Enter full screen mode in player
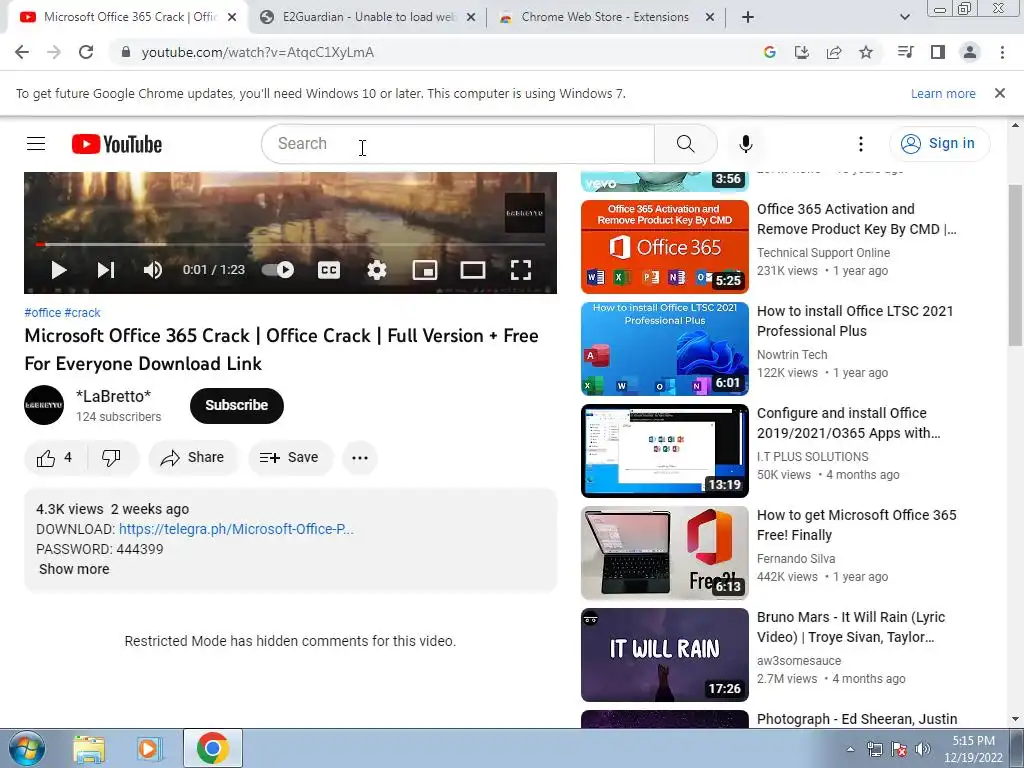Screen dimensions: 1024x768 point(520,270)
